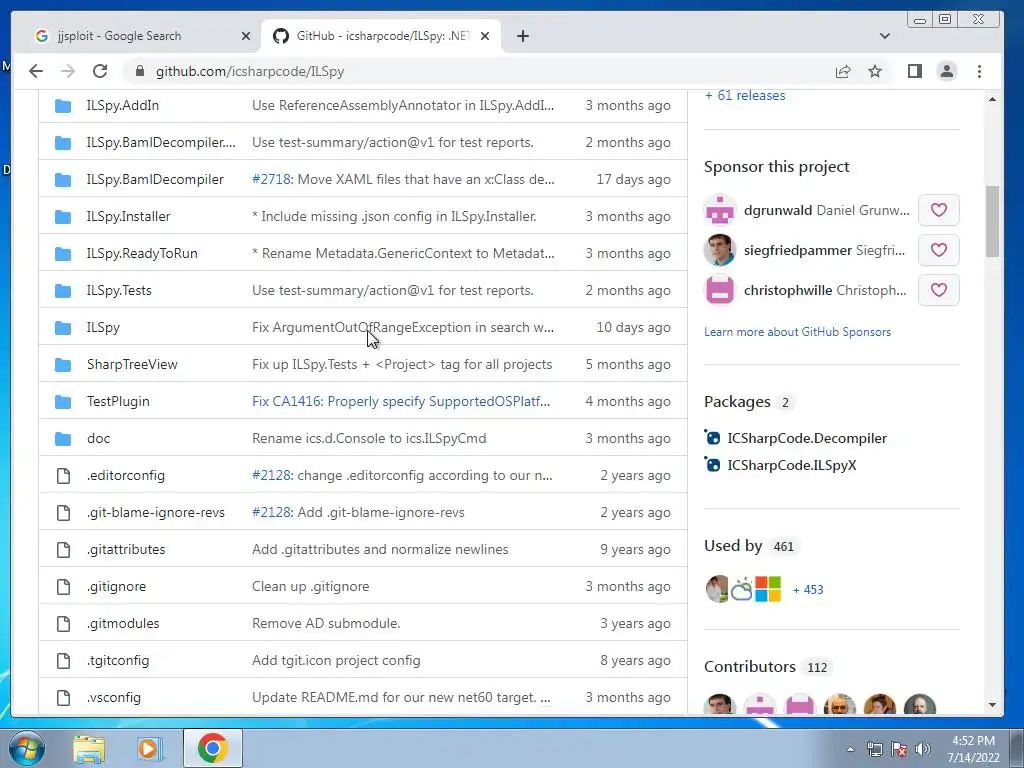Open the Contributors 112 heading
The image size is (1024, 768).
pyautogui.click(x=765, y=667)
